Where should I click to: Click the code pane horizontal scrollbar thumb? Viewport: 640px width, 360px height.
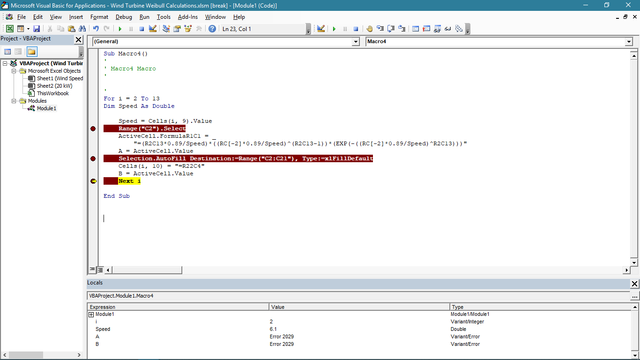click(x=147, y=270)
